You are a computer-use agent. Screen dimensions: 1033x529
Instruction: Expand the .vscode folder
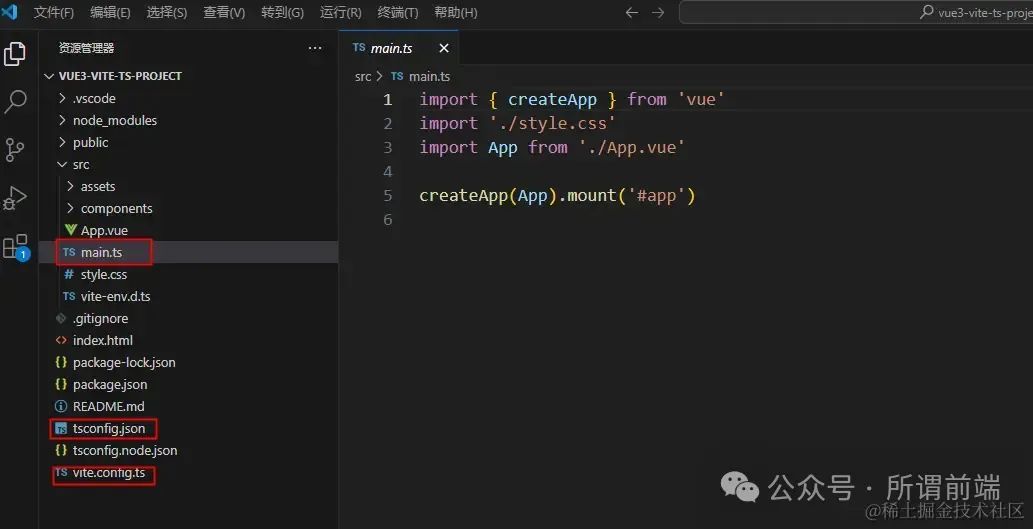pyautogui.click(x=94, y=98)
